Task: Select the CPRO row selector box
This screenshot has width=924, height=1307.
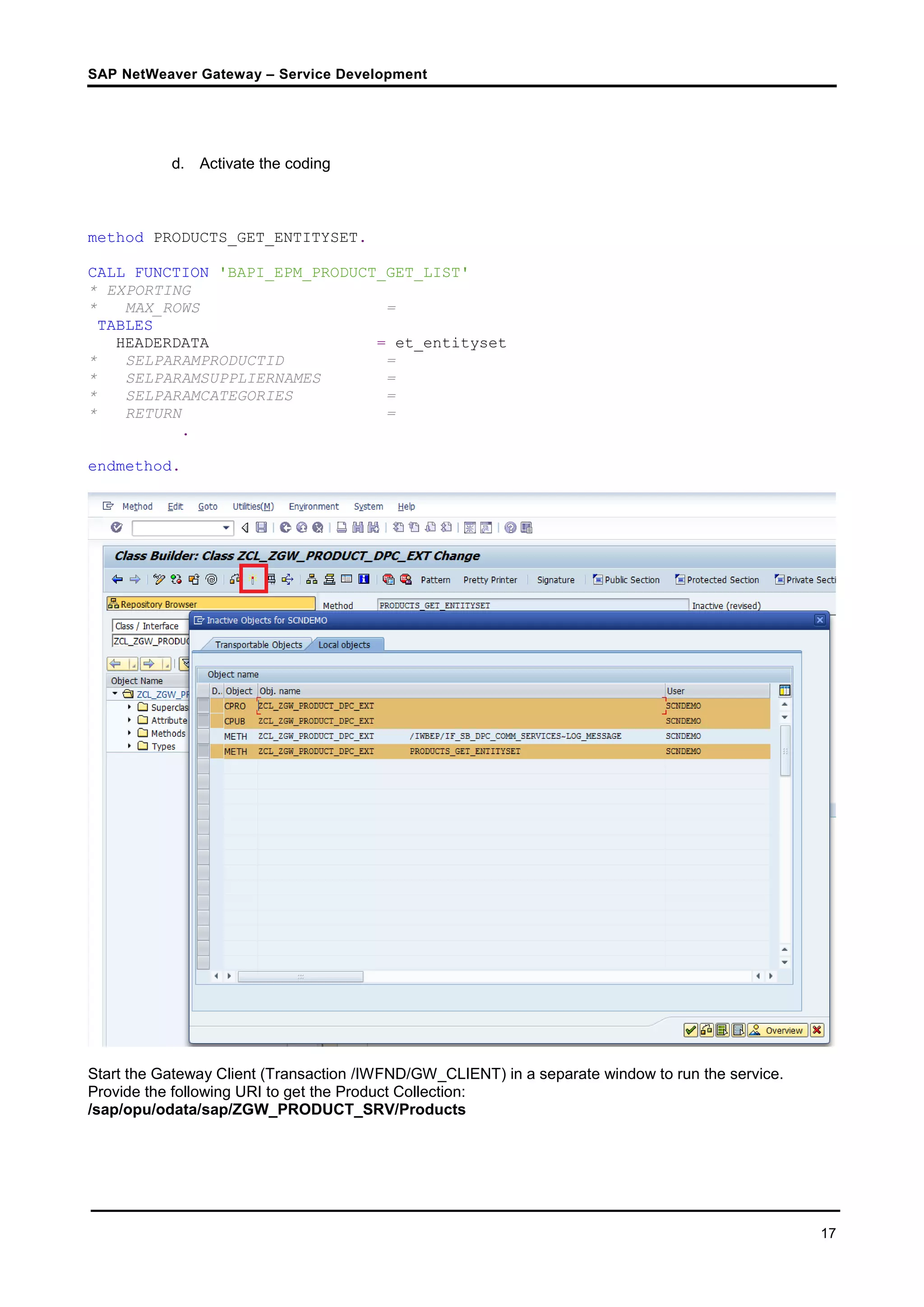Action: click(x=203, y=706)
